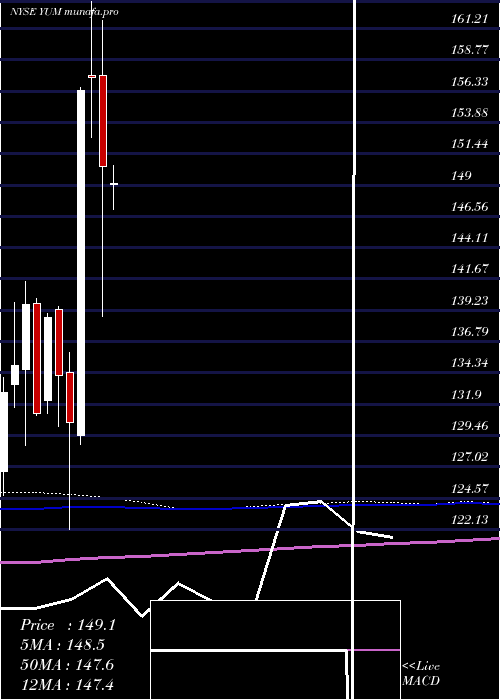The width and height of the screenshot is (500, 700).
Task: Click the 158.77 price axis label
Action: (469, 50)
